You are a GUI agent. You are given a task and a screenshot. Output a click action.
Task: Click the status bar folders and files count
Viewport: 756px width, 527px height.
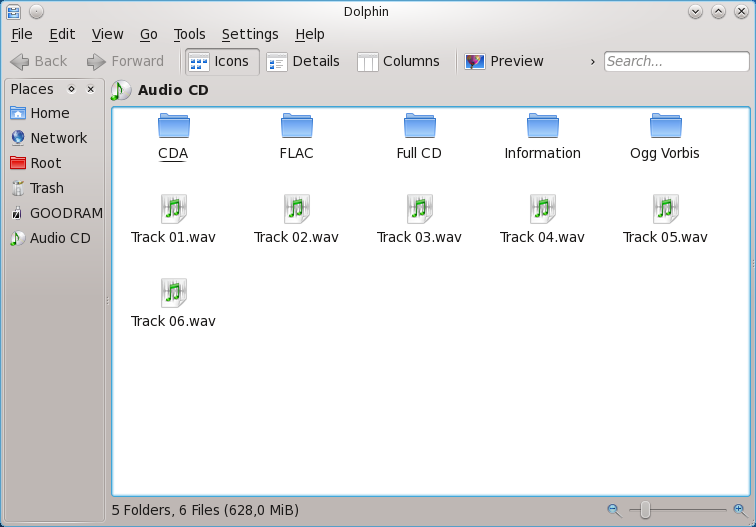(205, 510)
